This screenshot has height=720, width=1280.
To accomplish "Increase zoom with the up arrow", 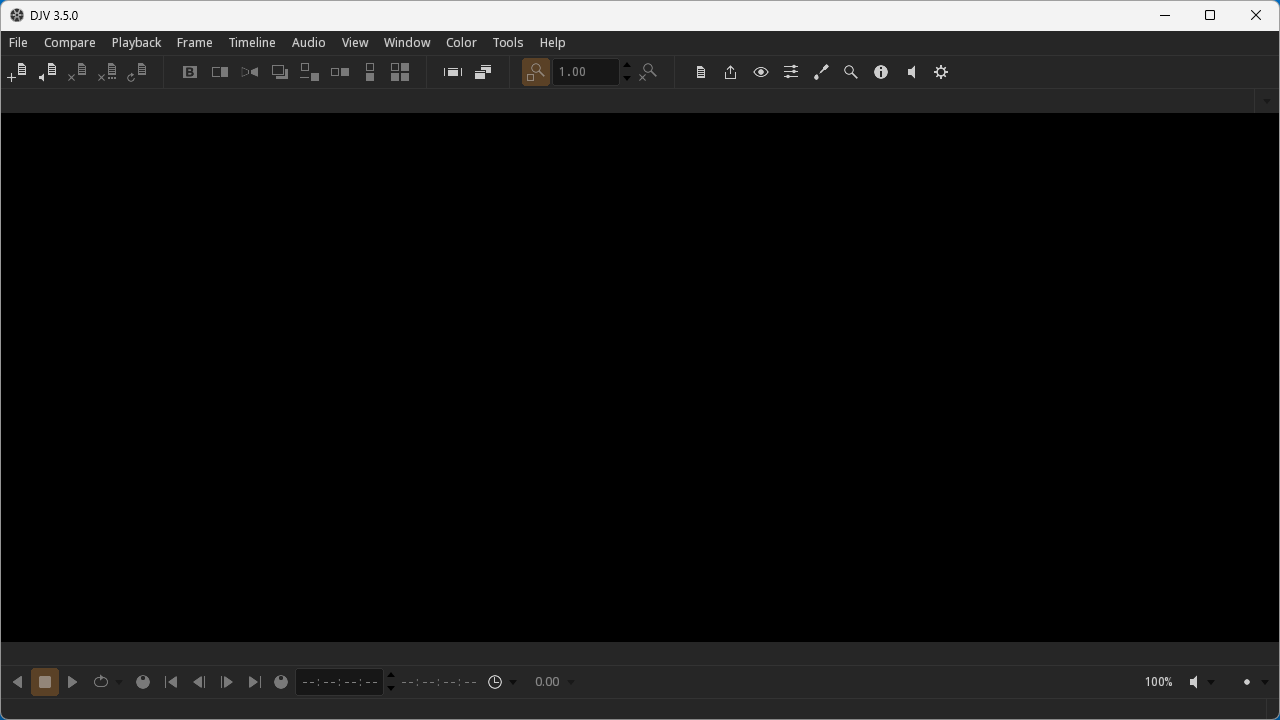I will tap(627, 66).
